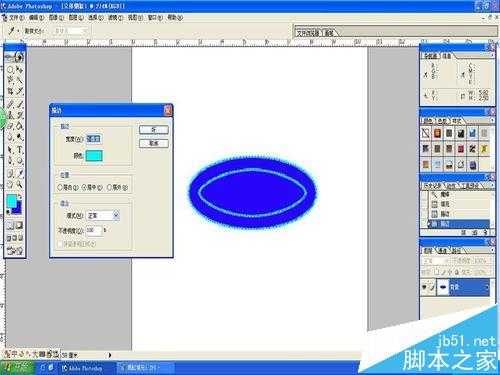Open the Styles panel flyout menu arrow
This screenshot has width=500, height=375.
pos(492,120)
